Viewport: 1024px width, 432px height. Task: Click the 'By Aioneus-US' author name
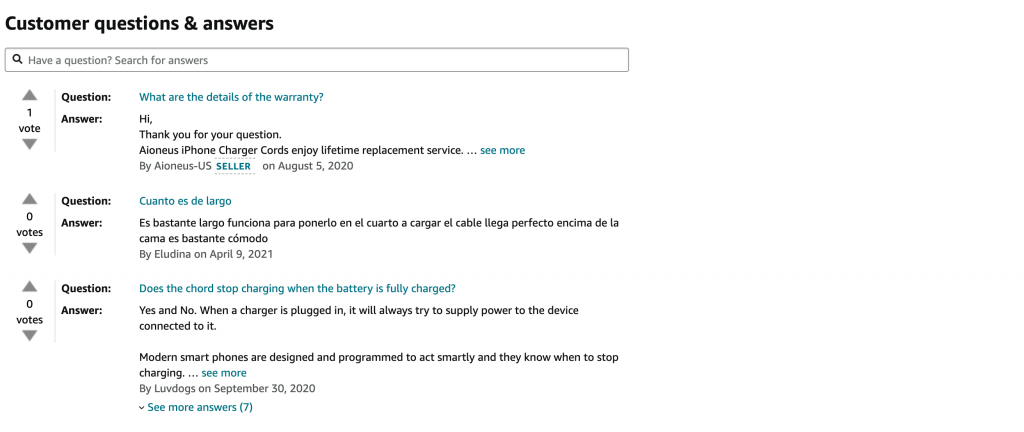click(175, 166)
